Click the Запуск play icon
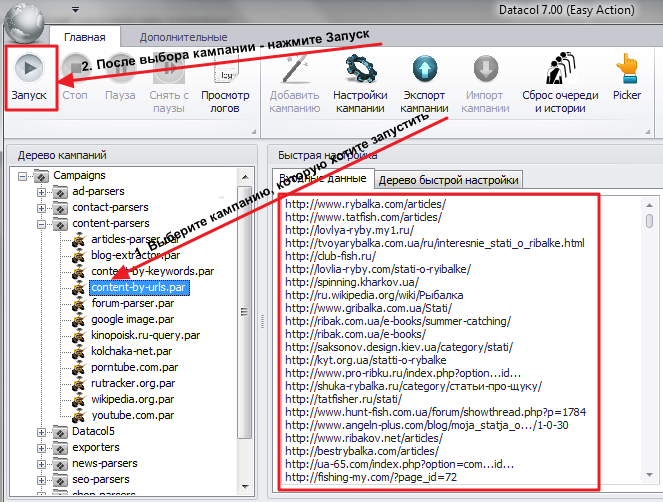 click(29, 68)
